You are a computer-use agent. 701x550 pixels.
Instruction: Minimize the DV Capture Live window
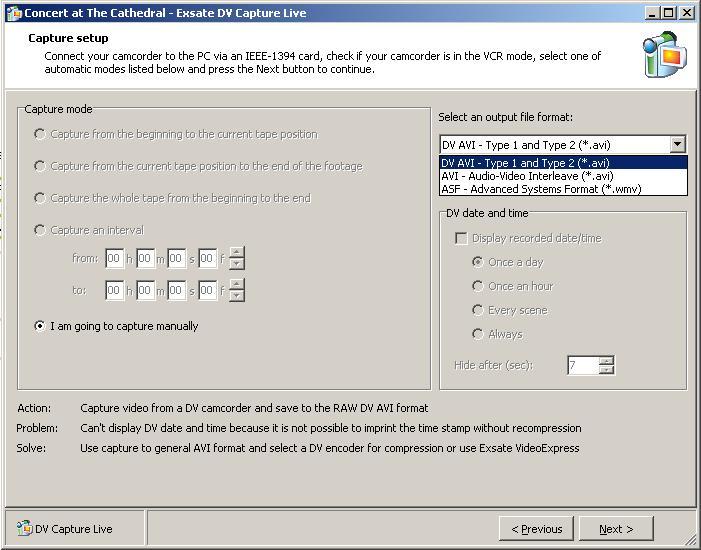[x=652, y=13]
